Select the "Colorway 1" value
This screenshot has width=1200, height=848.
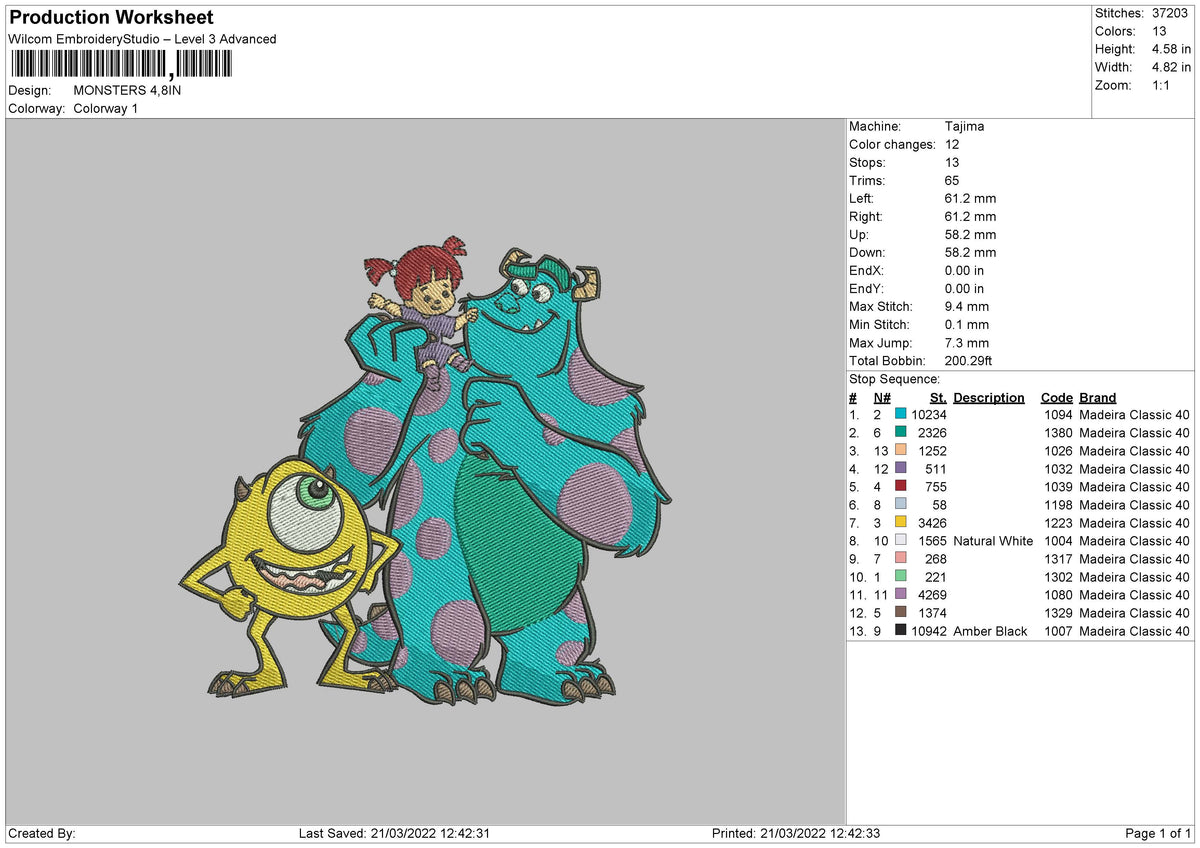pos(106,108)
